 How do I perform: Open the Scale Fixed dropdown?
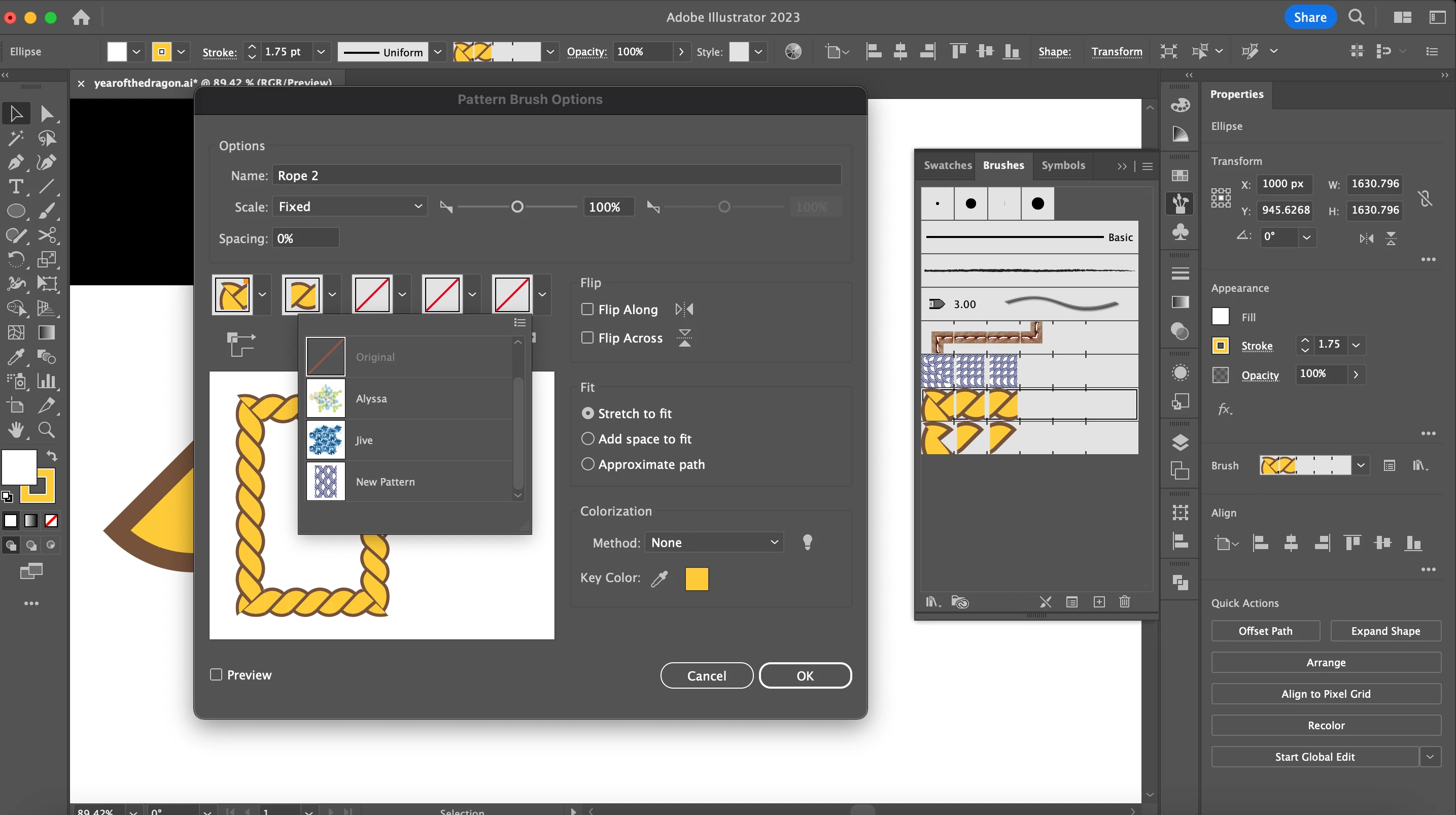click(x=350, y=207)
